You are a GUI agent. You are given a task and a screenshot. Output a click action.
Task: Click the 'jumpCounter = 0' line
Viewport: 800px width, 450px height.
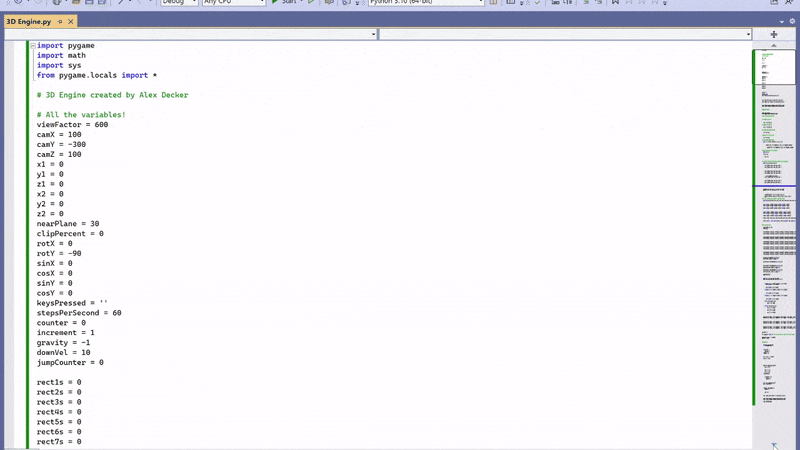pos(70,362)
